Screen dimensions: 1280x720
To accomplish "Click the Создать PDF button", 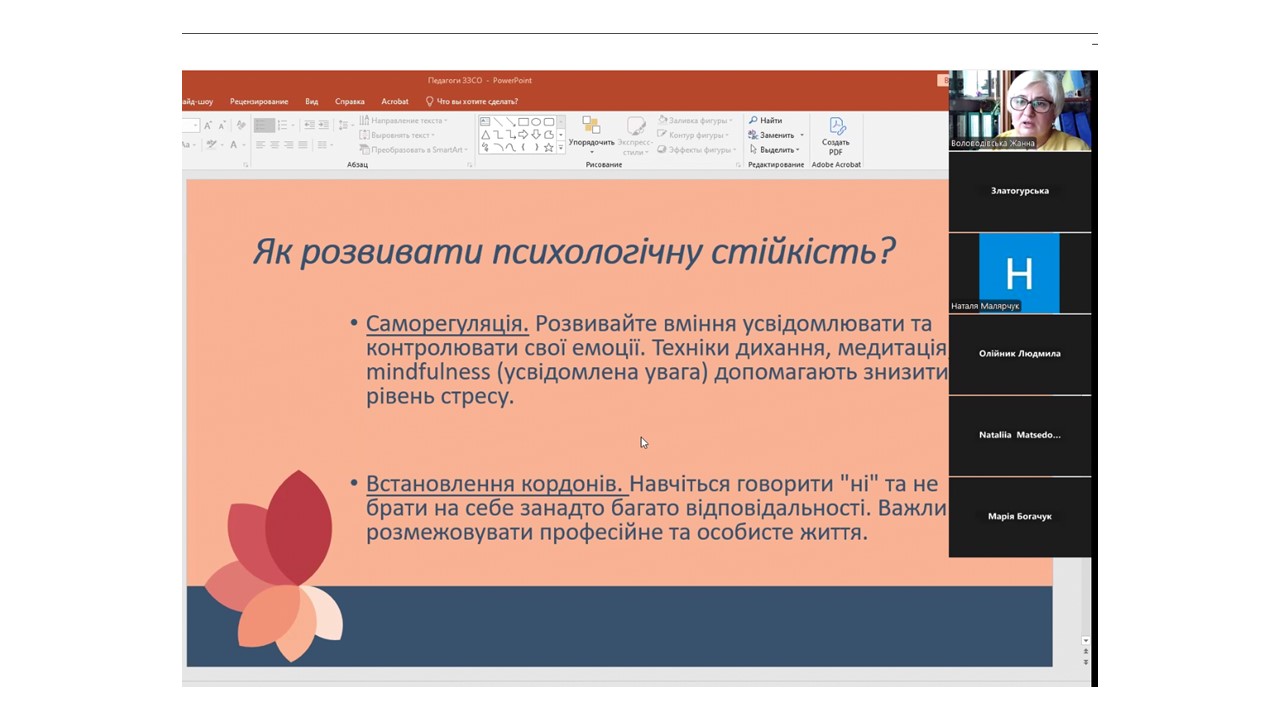I will 835,136.
